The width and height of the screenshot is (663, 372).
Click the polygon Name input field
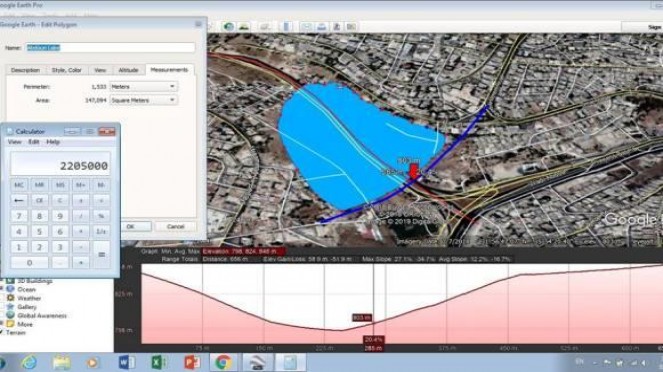click(110, 48)
